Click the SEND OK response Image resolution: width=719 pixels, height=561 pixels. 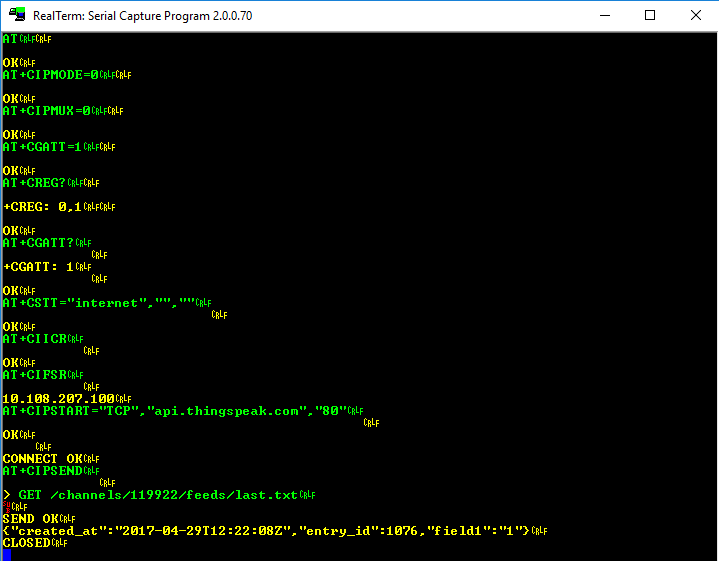31,519
